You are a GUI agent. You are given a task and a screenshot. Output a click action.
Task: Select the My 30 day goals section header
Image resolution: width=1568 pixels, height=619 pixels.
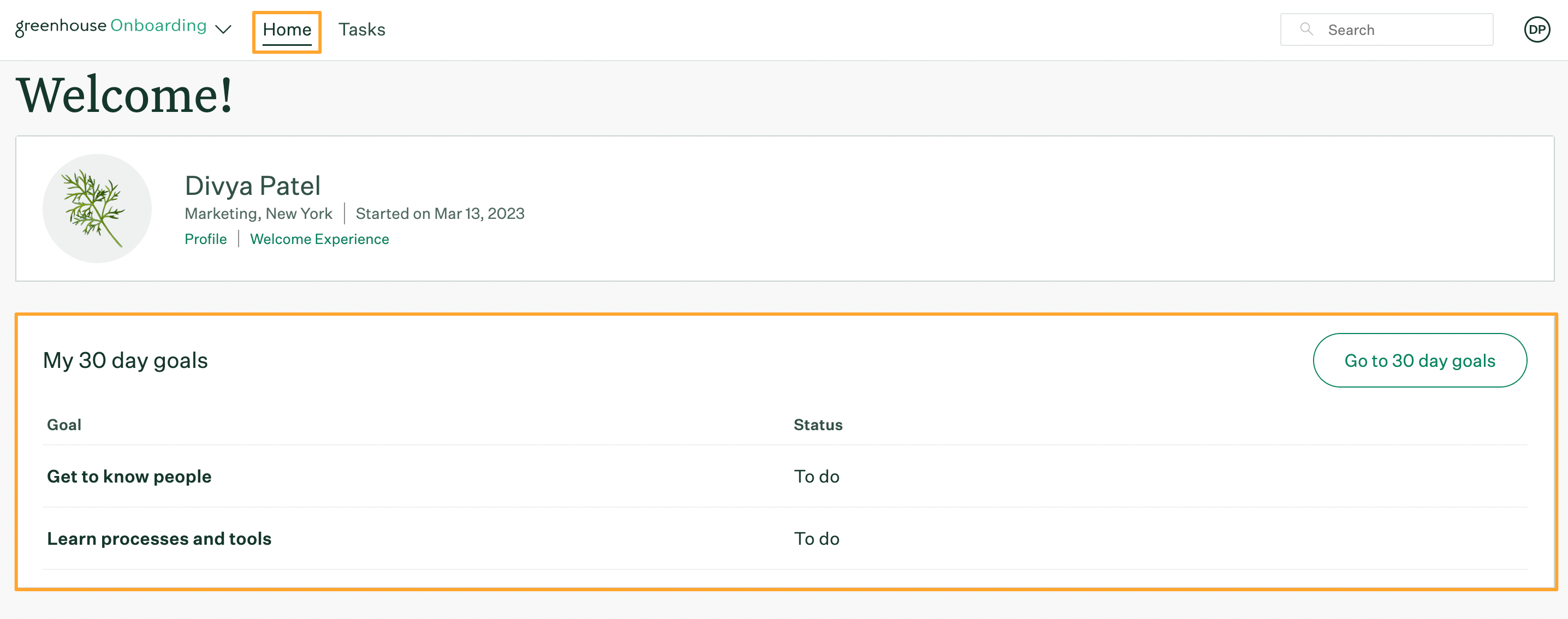(x=125, y=360)
